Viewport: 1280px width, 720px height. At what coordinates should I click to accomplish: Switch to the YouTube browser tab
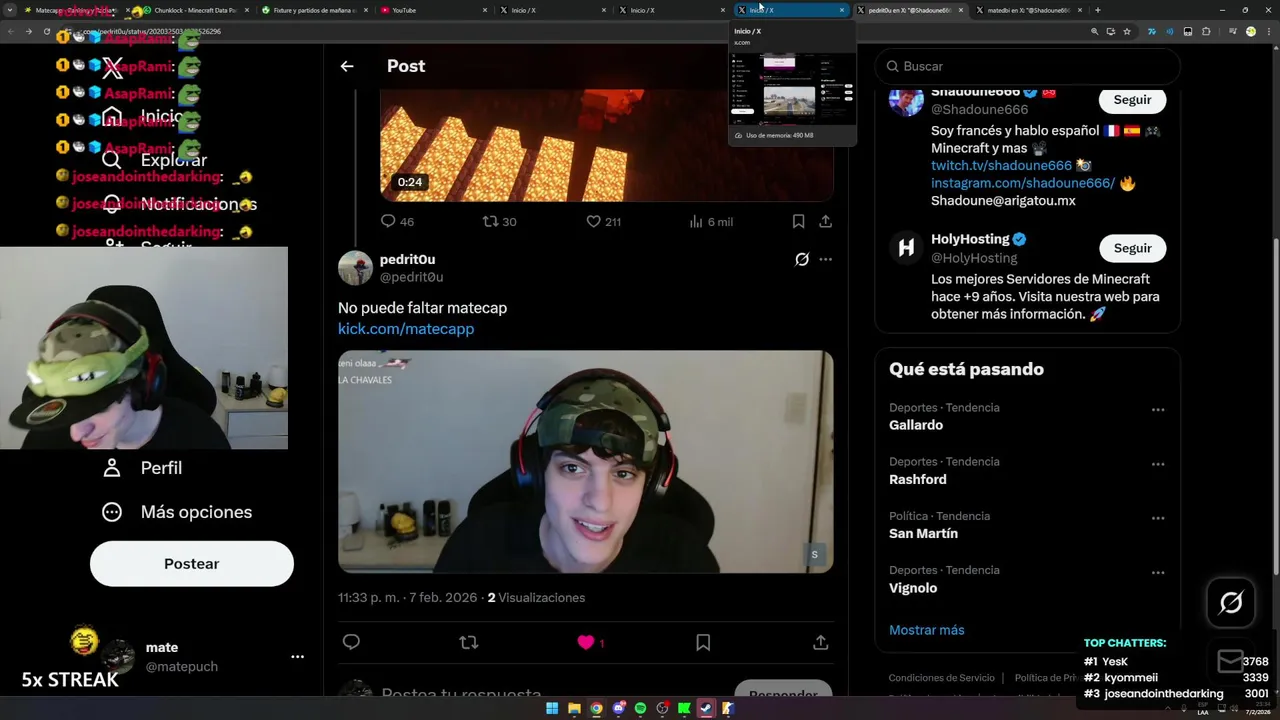pyautogui.click(x=432, y=10)
